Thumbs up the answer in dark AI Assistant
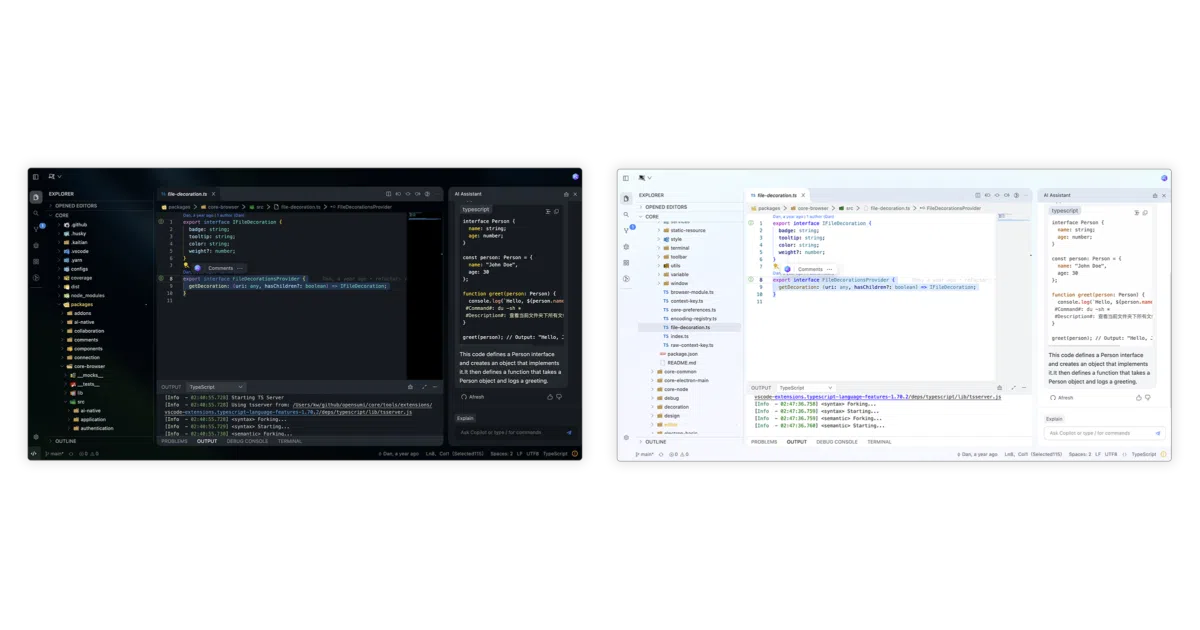Image resolution: width=1200 pixels, height=630 pixels. pos(550,397)
